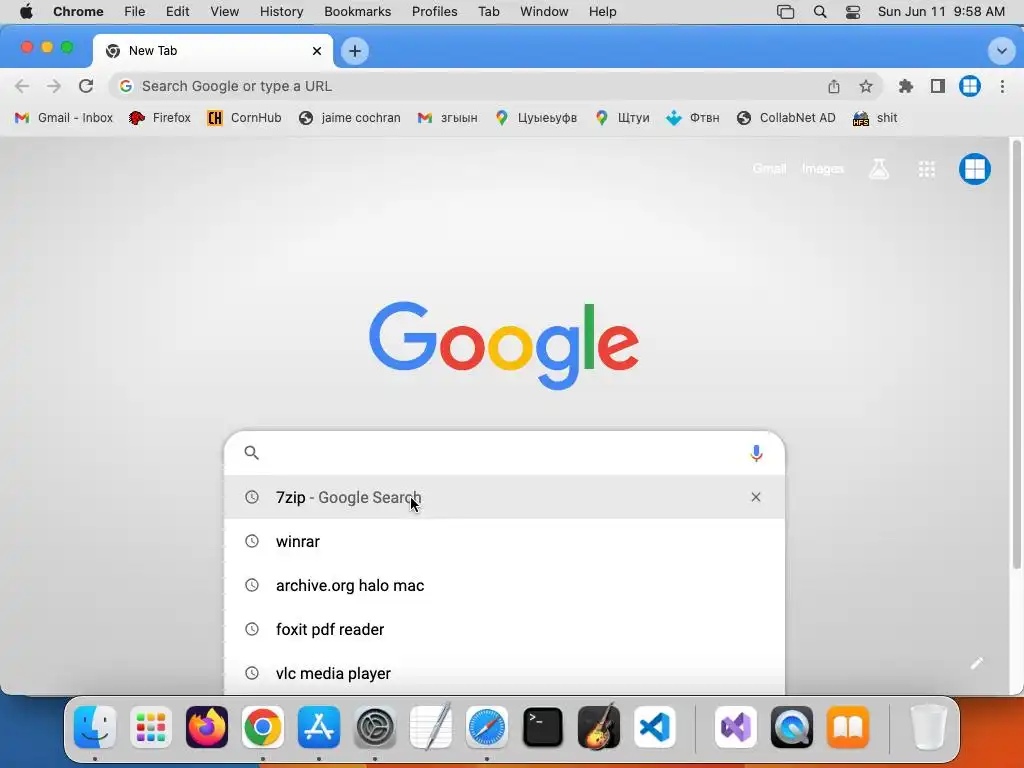
Task: Open the File menu
Action: [x=135, y=12]
